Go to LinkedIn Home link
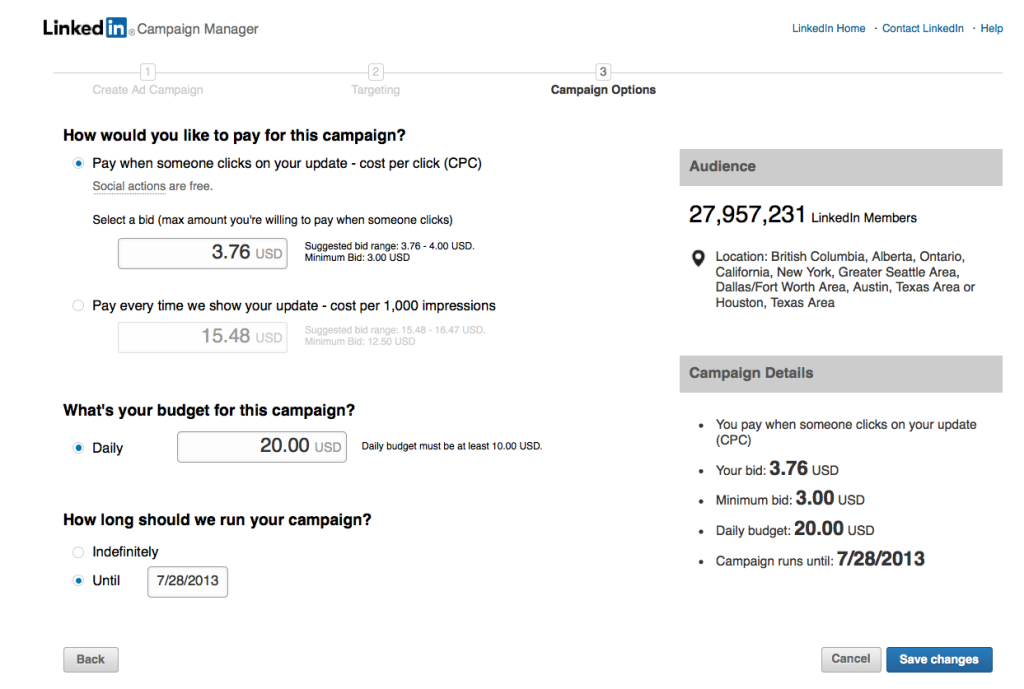The width and height of the screenshot is (1024, 689). pyautogui.click(x=828, y=28)
